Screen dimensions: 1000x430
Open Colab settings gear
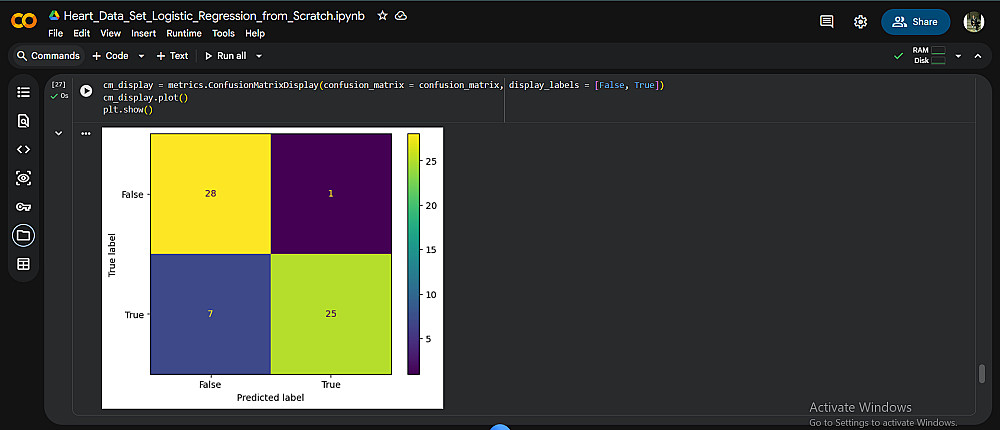[860, 21]
